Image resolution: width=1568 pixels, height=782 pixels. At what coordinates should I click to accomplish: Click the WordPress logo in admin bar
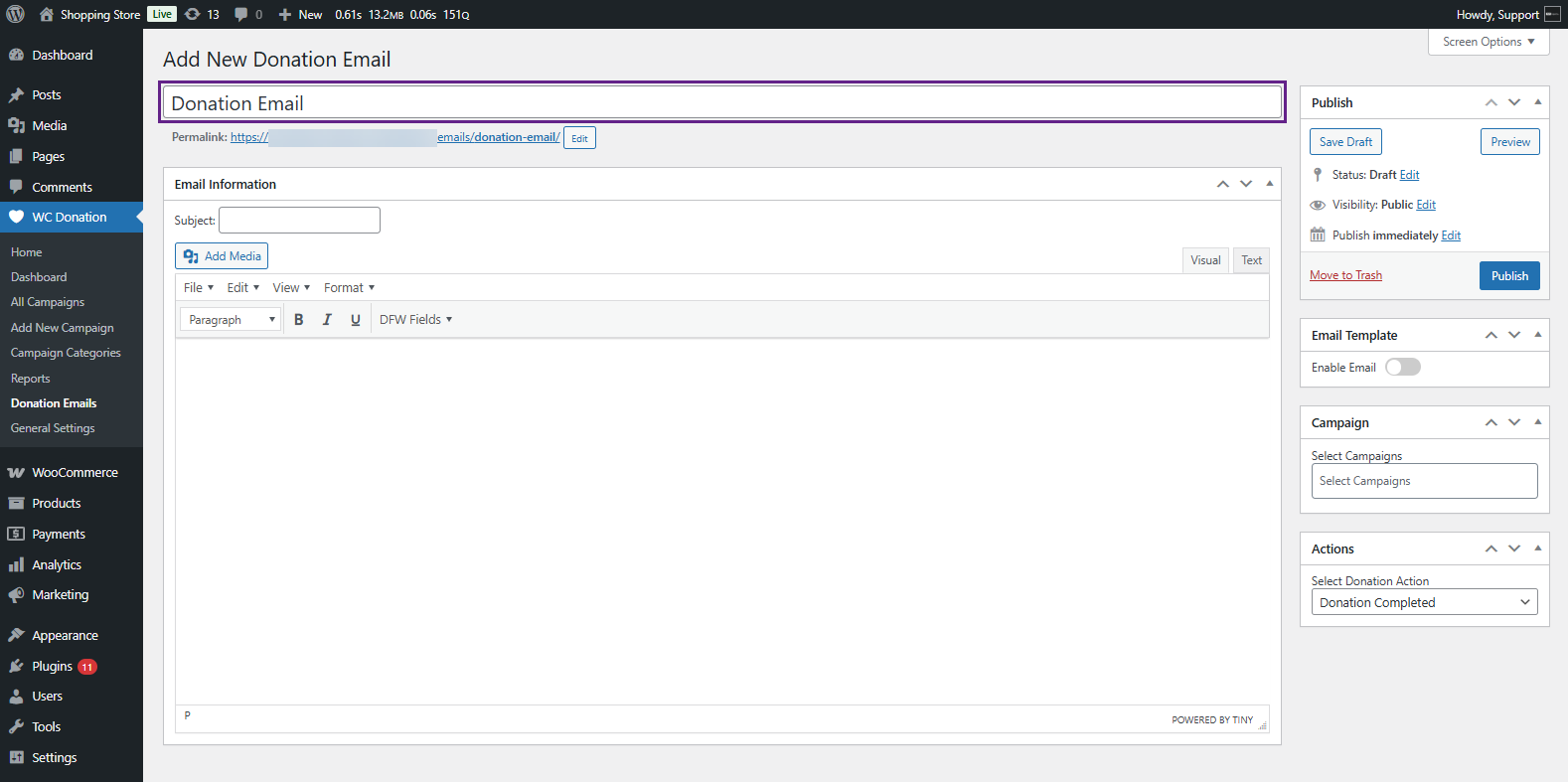pyautogui.click(x=16, y=14)
